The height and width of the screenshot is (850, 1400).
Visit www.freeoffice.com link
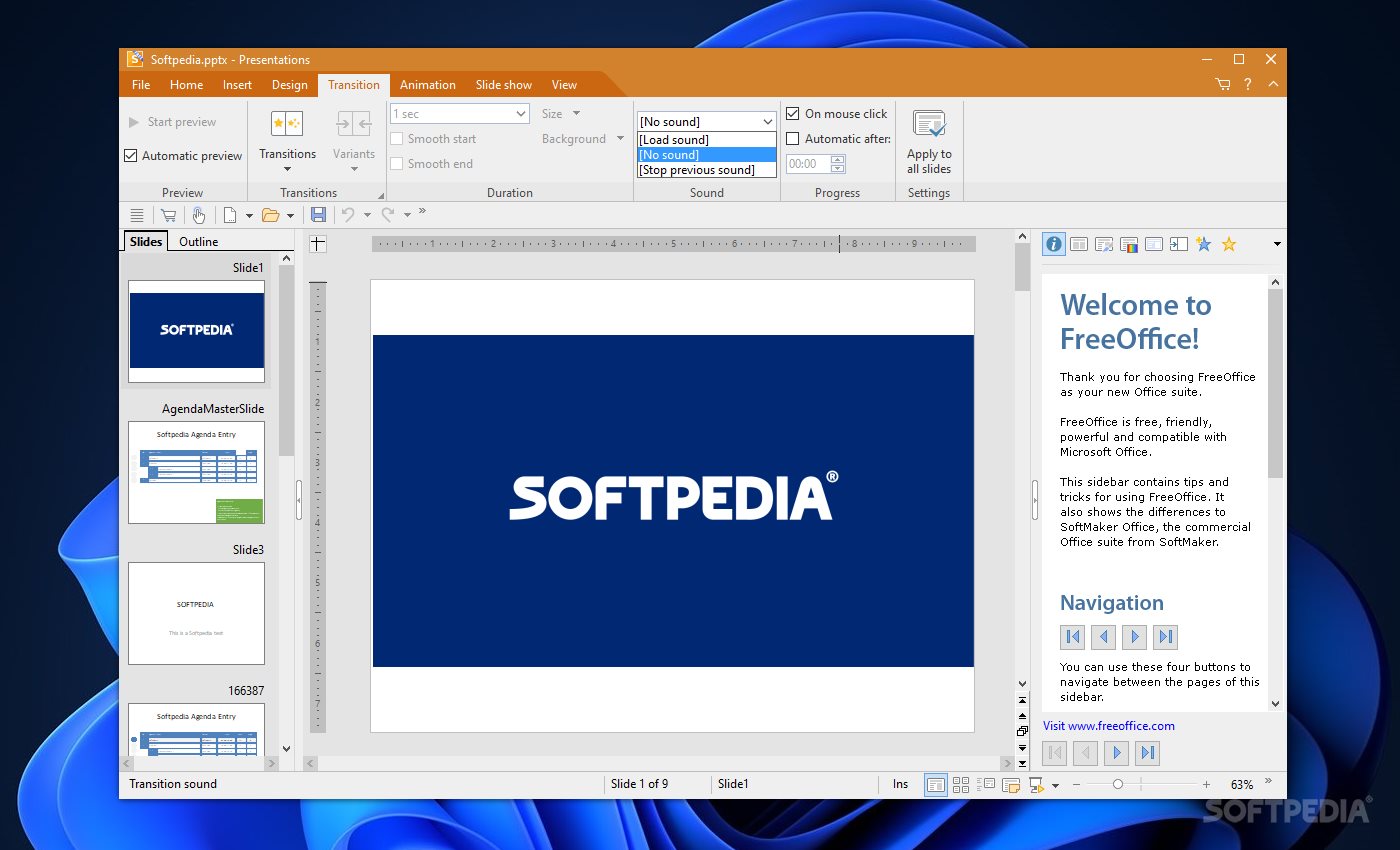1108,726
